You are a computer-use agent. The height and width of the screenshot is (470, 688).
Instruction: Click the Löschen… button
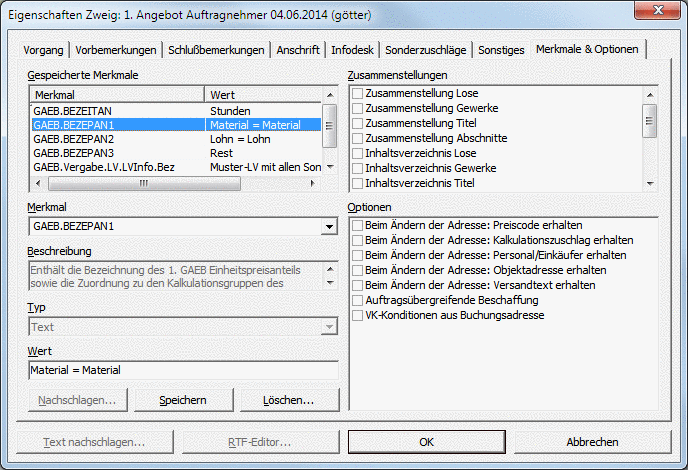[x=289, y=400]
